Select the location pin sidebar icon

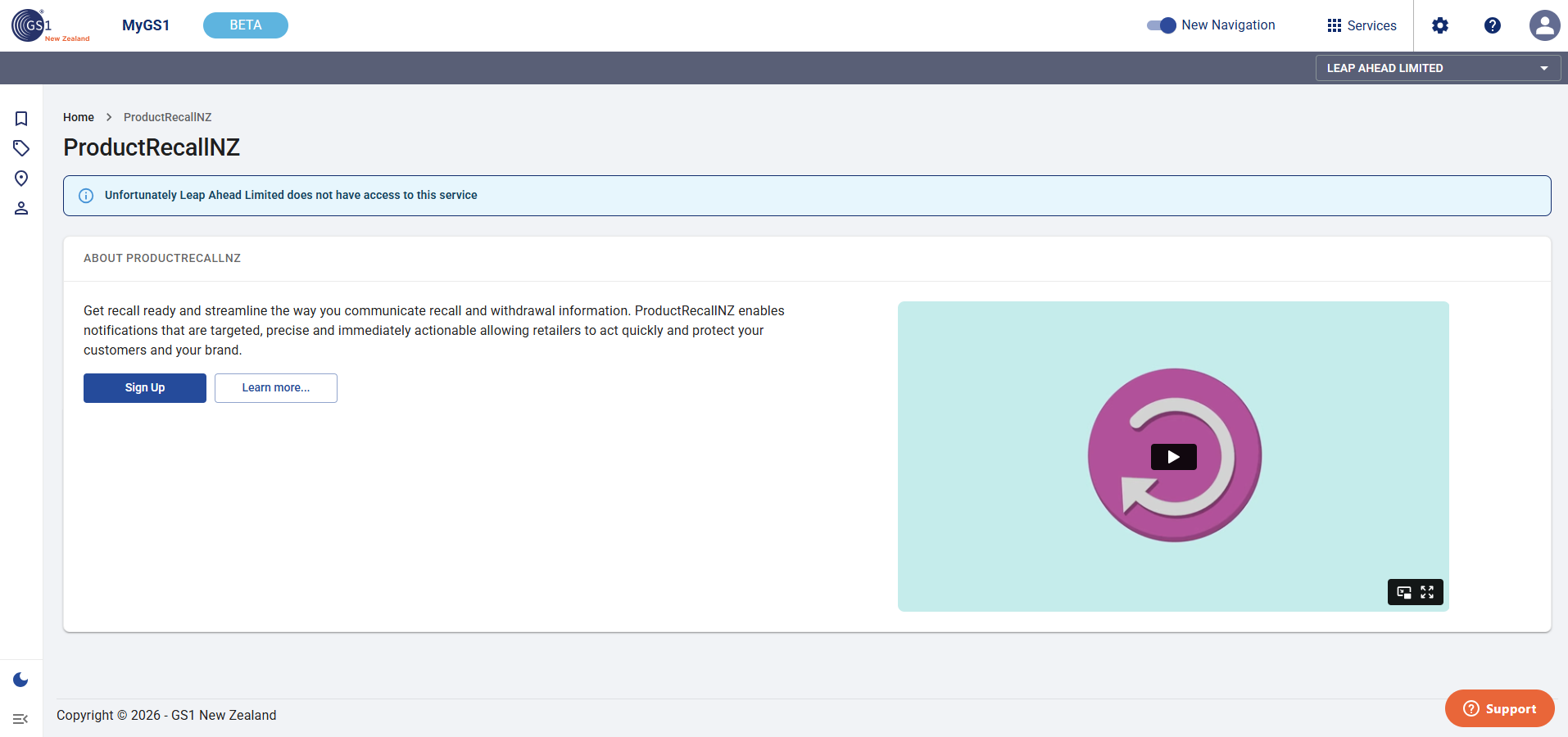click(x=21, y=179)
